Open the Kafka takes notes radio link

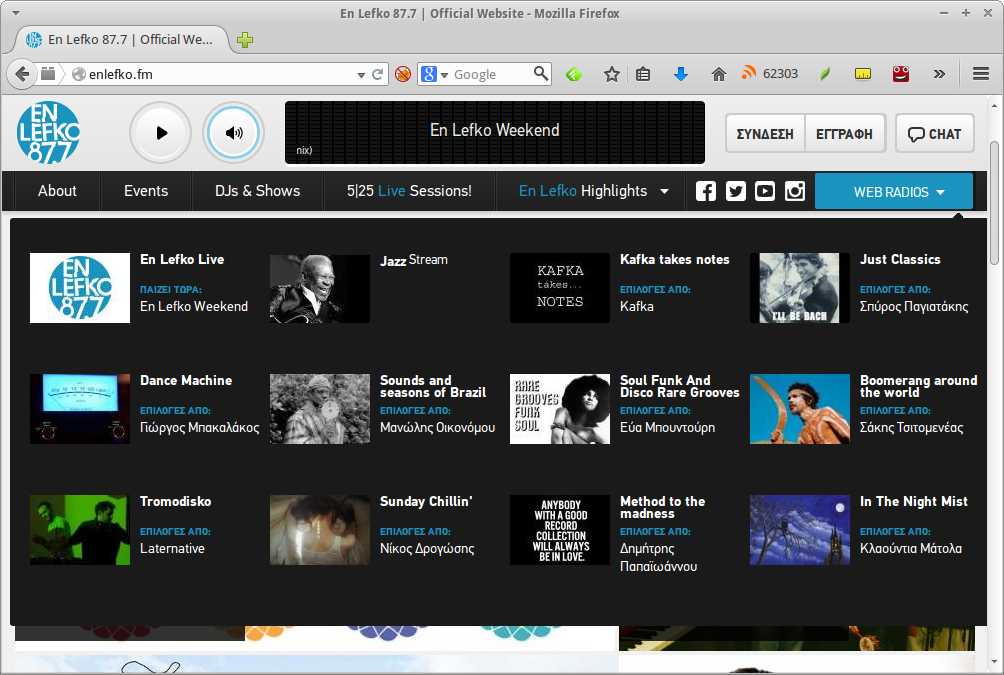[674, 259]
